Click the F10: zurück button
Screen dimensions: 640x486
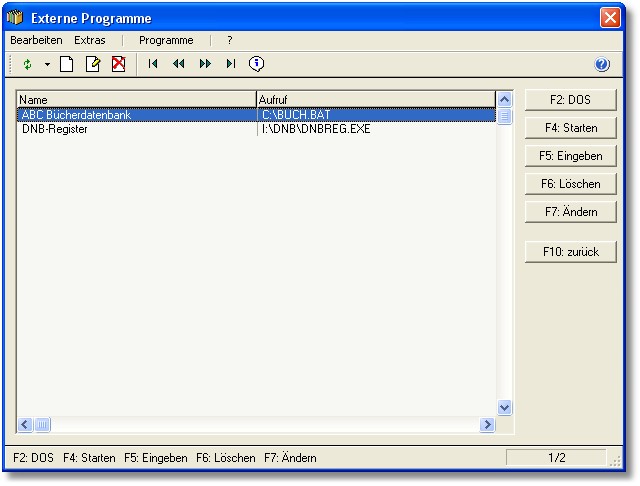571,252
